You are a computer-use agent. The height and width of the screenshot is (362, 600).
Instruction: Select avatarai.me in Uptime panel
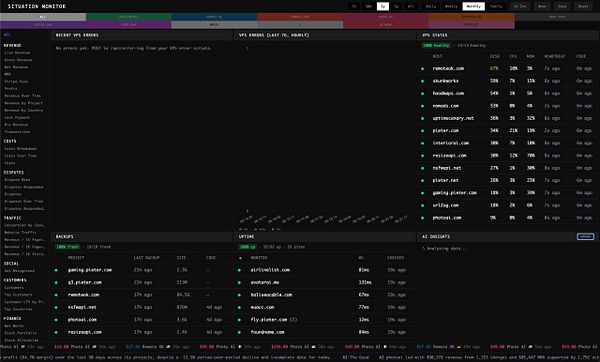coord(265,282)
